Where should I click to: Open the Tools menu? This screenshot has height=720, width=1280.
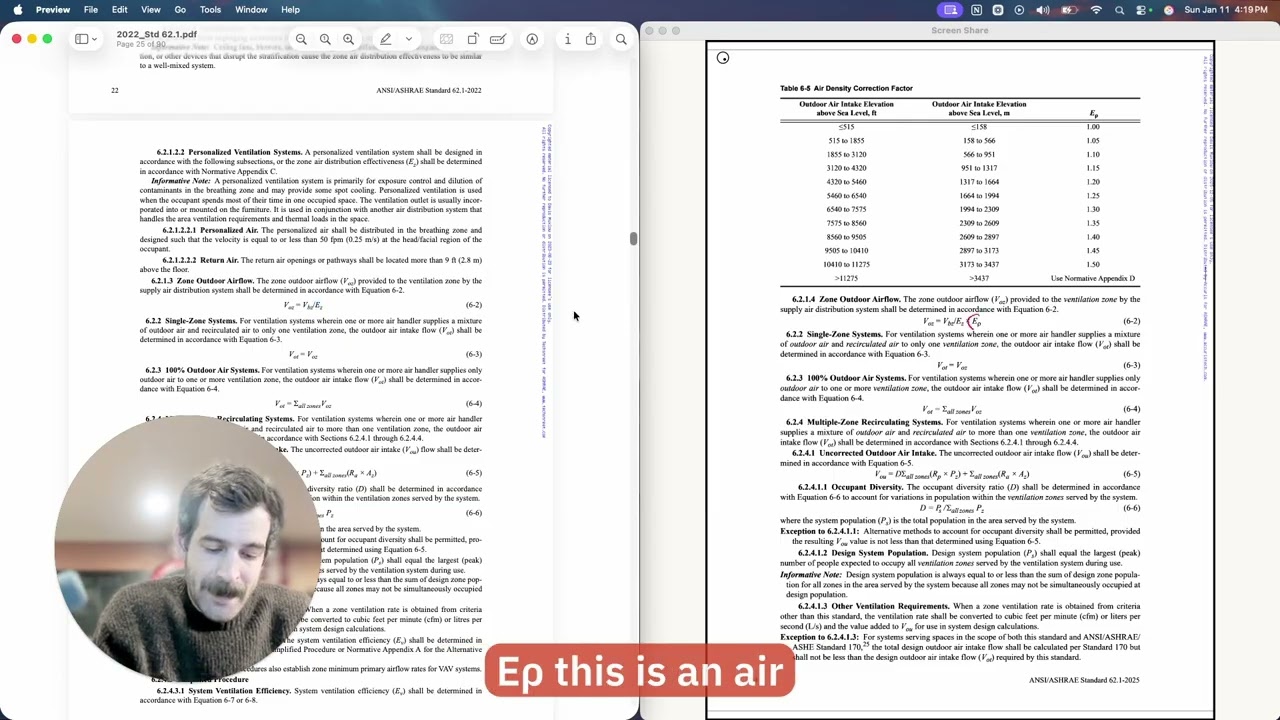pyautogui.click(x=210, y=10)
